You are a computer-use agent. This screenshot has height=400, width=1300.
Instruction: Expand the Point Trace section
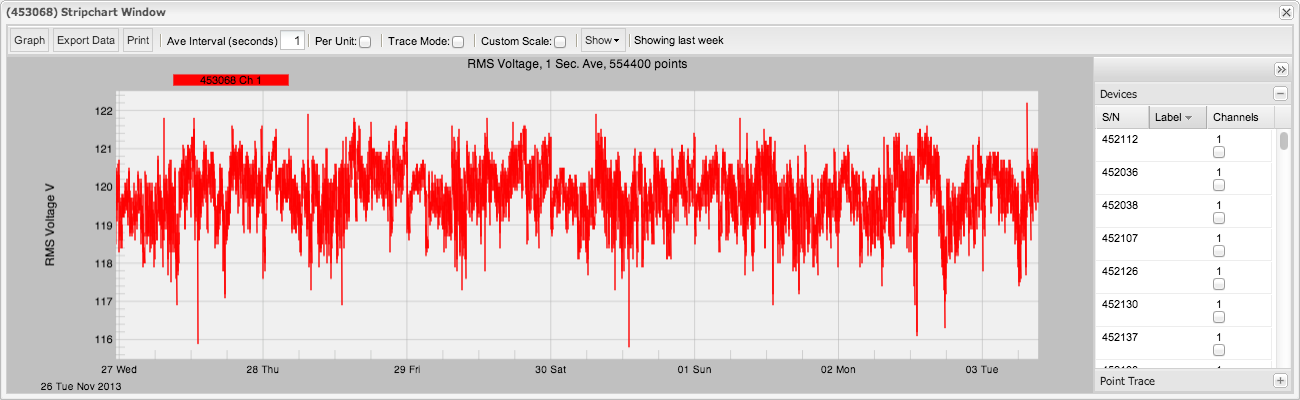point(1279,381)
